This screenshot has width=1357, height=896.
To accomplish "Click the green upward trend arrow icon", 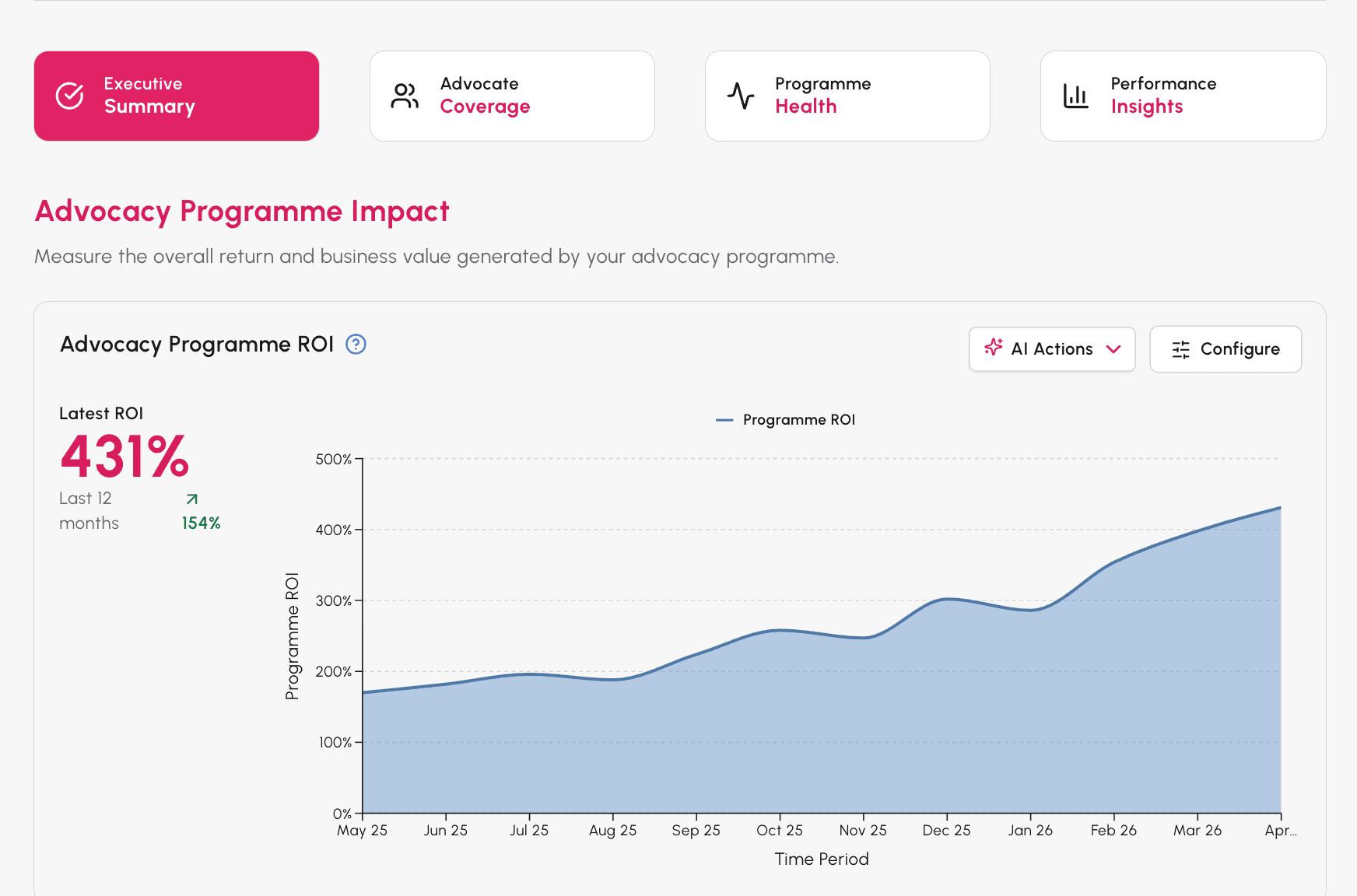I will tap(192, 499).
